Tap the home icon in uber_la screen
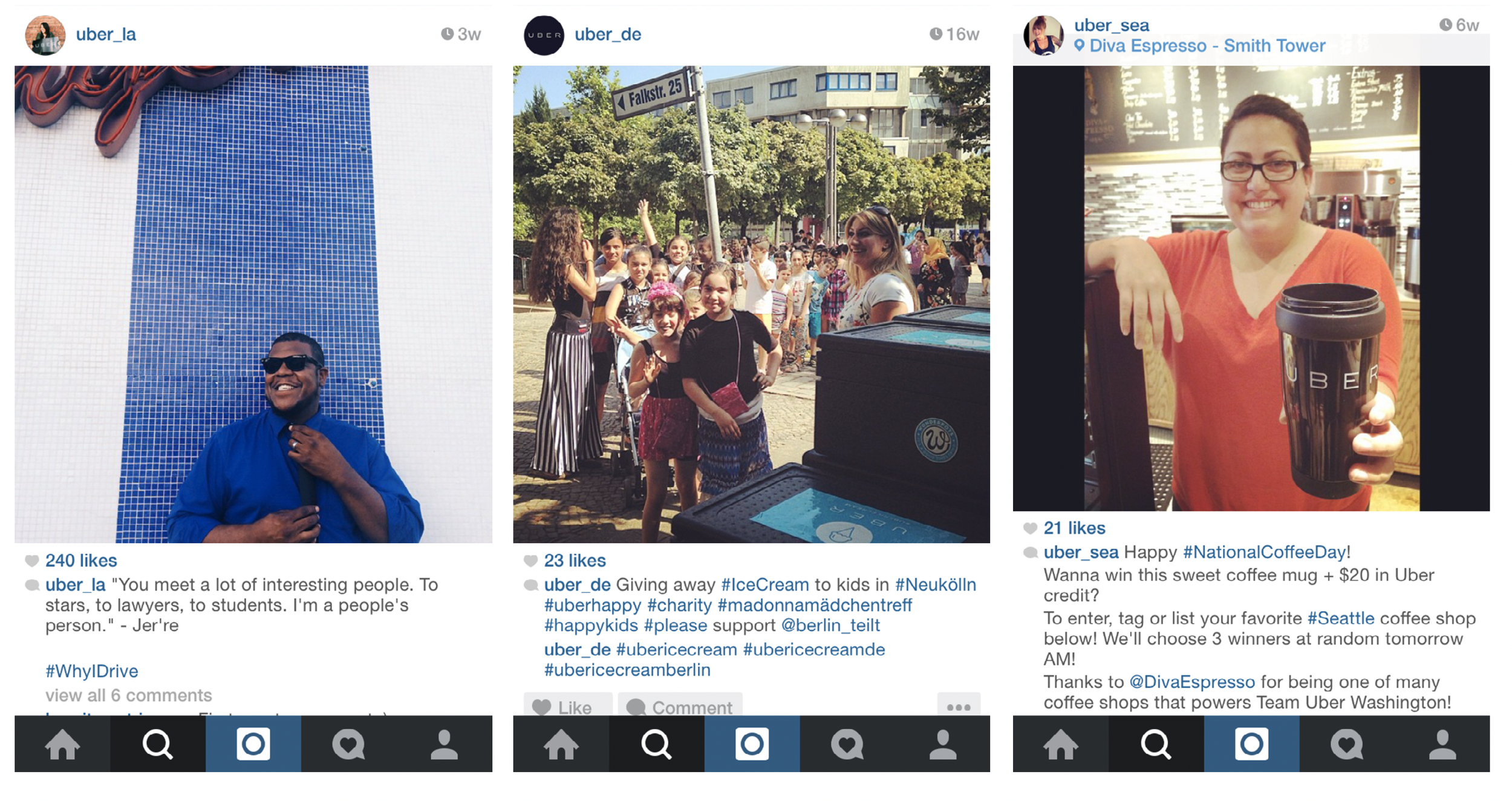The height and width of the screenshot is (801, 1512). [x=62, y=744]
